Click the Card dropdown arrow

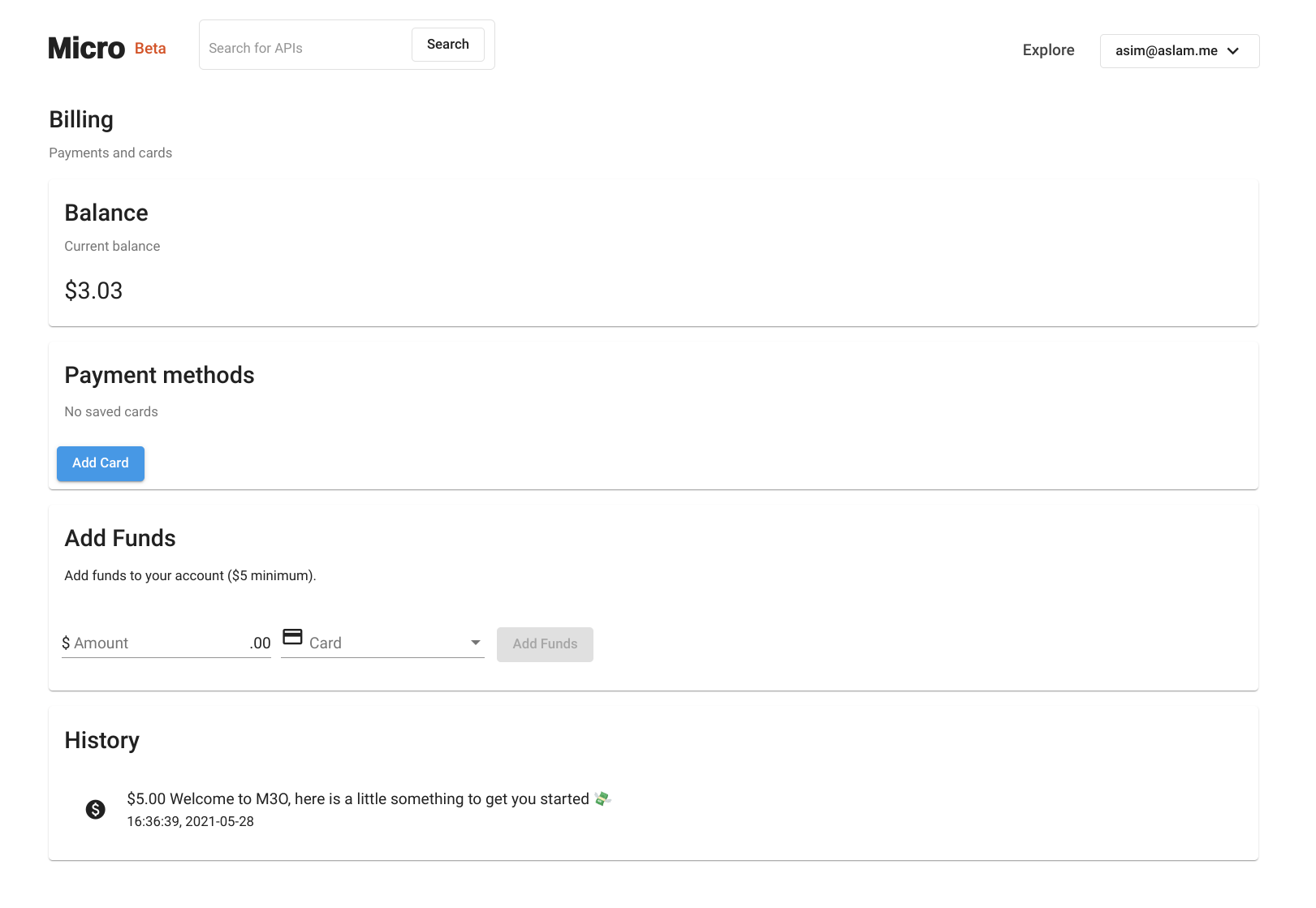point(476,643)
